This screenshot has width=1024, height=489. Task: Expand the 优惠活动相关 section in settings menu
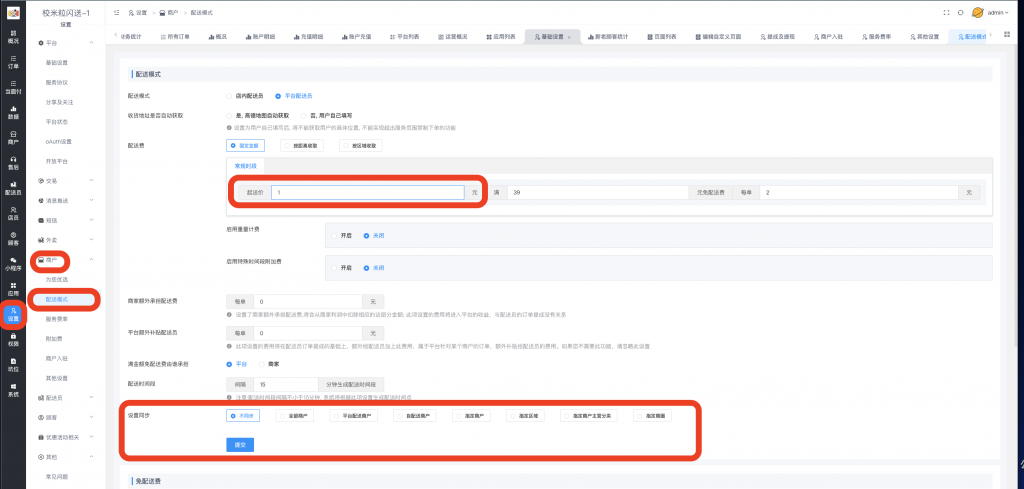tap(91, 437)
